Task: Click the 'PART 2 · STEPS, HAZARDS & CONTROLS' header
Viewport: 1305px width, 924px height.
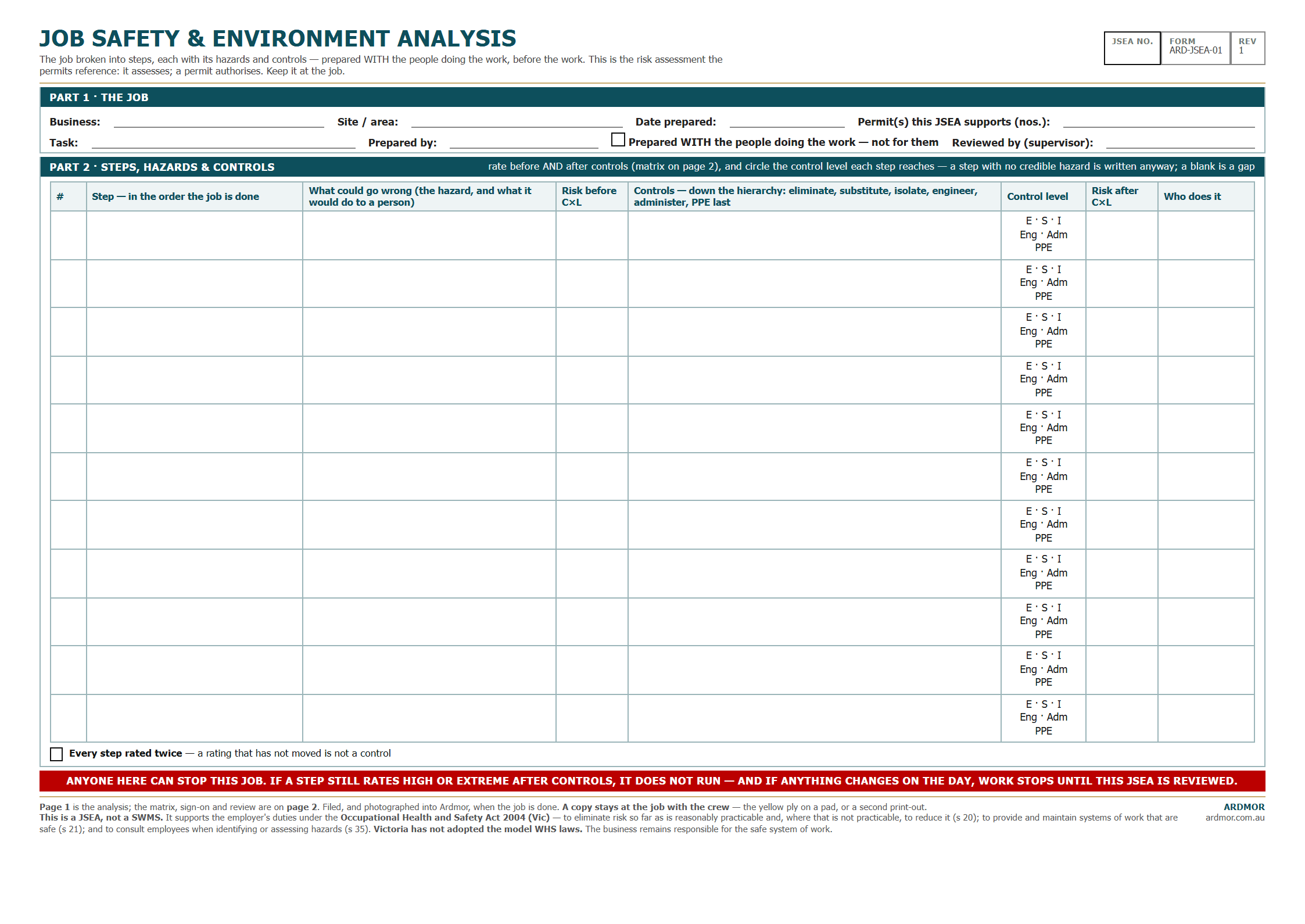Action: [x=652, y=167]
